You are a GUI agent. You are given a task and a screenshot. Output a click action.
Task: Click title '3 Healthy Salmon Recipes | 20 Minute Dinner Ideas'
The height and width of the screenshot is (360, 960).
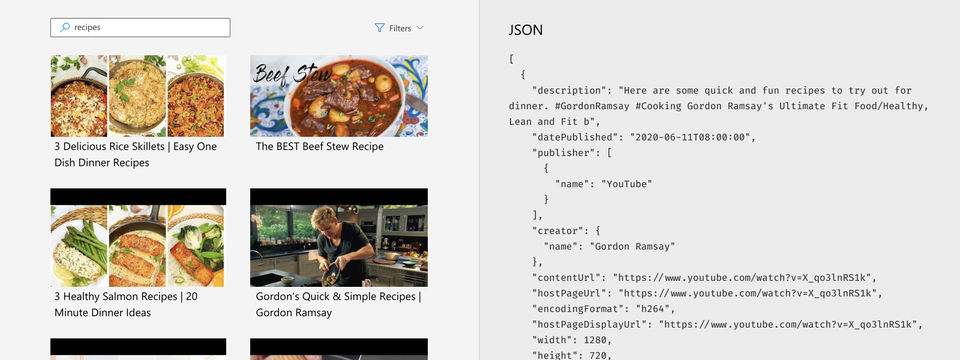pyautogui.click(x=126, y=304)
